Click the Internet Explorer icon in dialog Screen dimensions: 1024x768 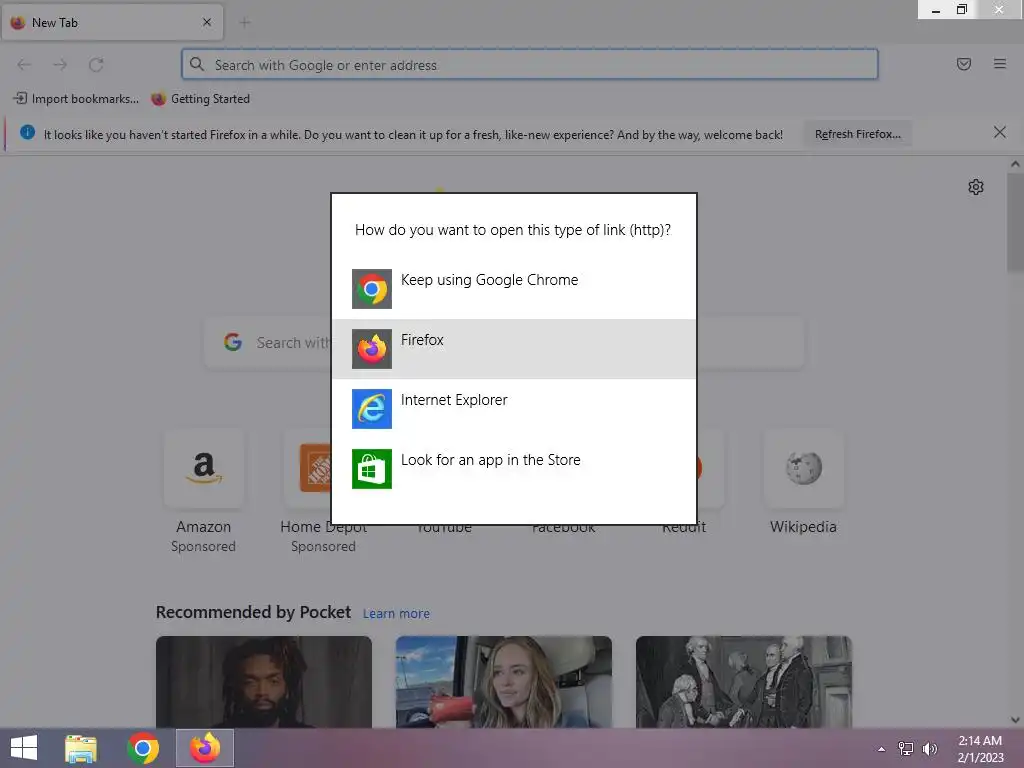372,409
